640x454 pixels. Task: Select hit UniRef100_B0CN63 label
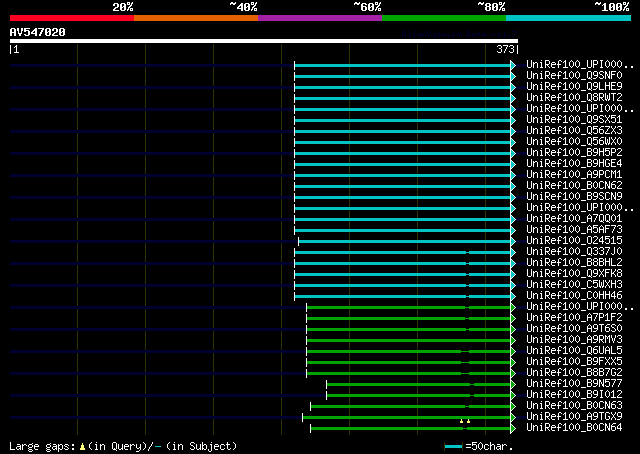(x=574, y=406)
